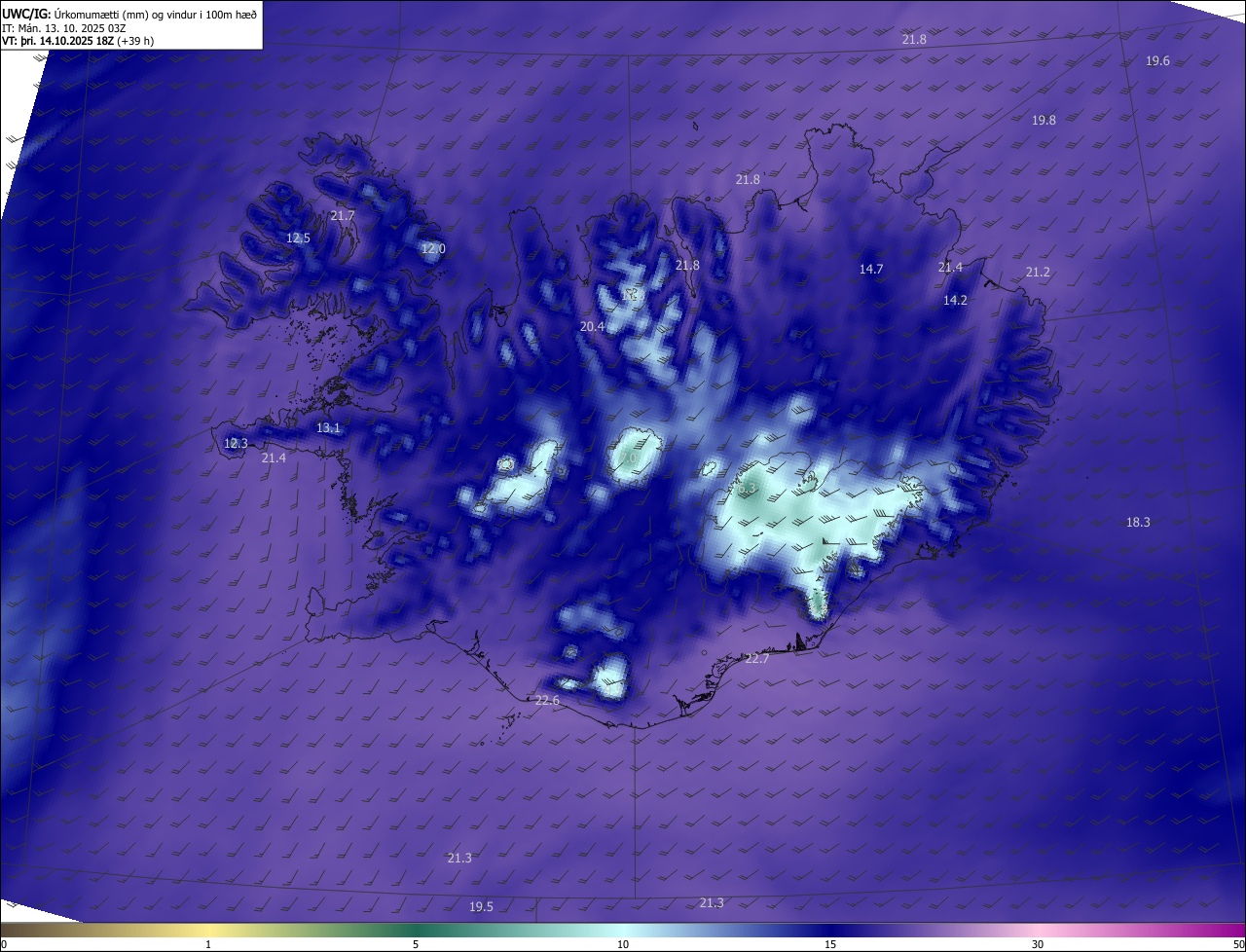This screenshot has height=952, width=1246.
Task: Click the '0' tick on the color scale
Action: (x=4, y=944)
